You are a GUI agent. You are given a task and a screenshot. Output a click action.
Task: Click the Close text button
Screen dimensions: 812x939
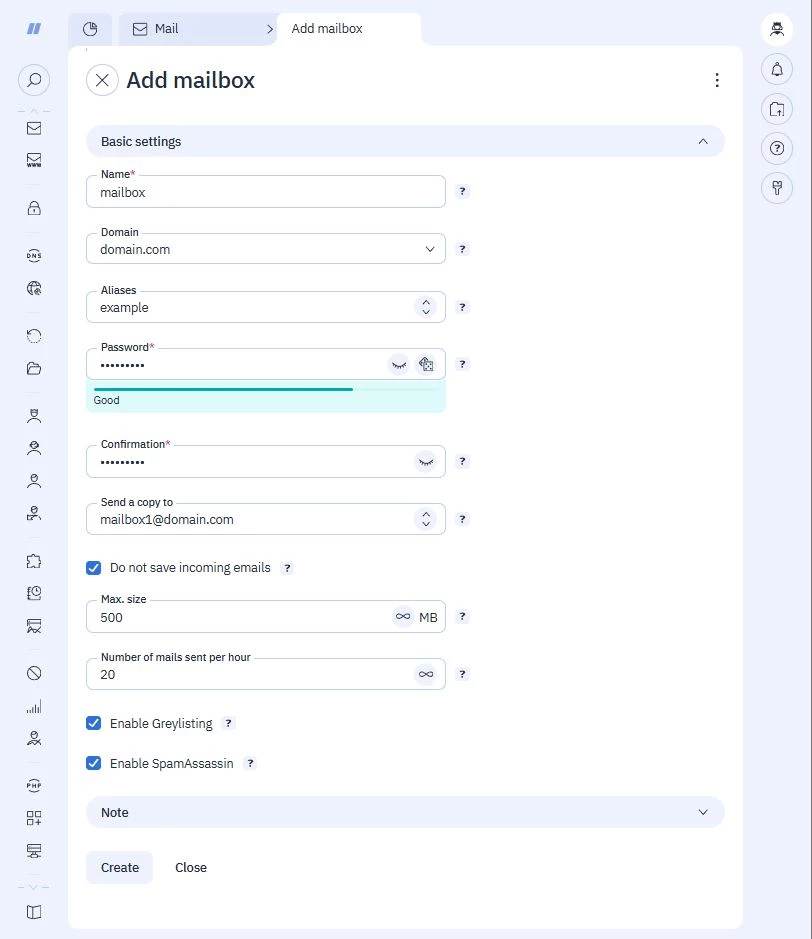[191, 867]
